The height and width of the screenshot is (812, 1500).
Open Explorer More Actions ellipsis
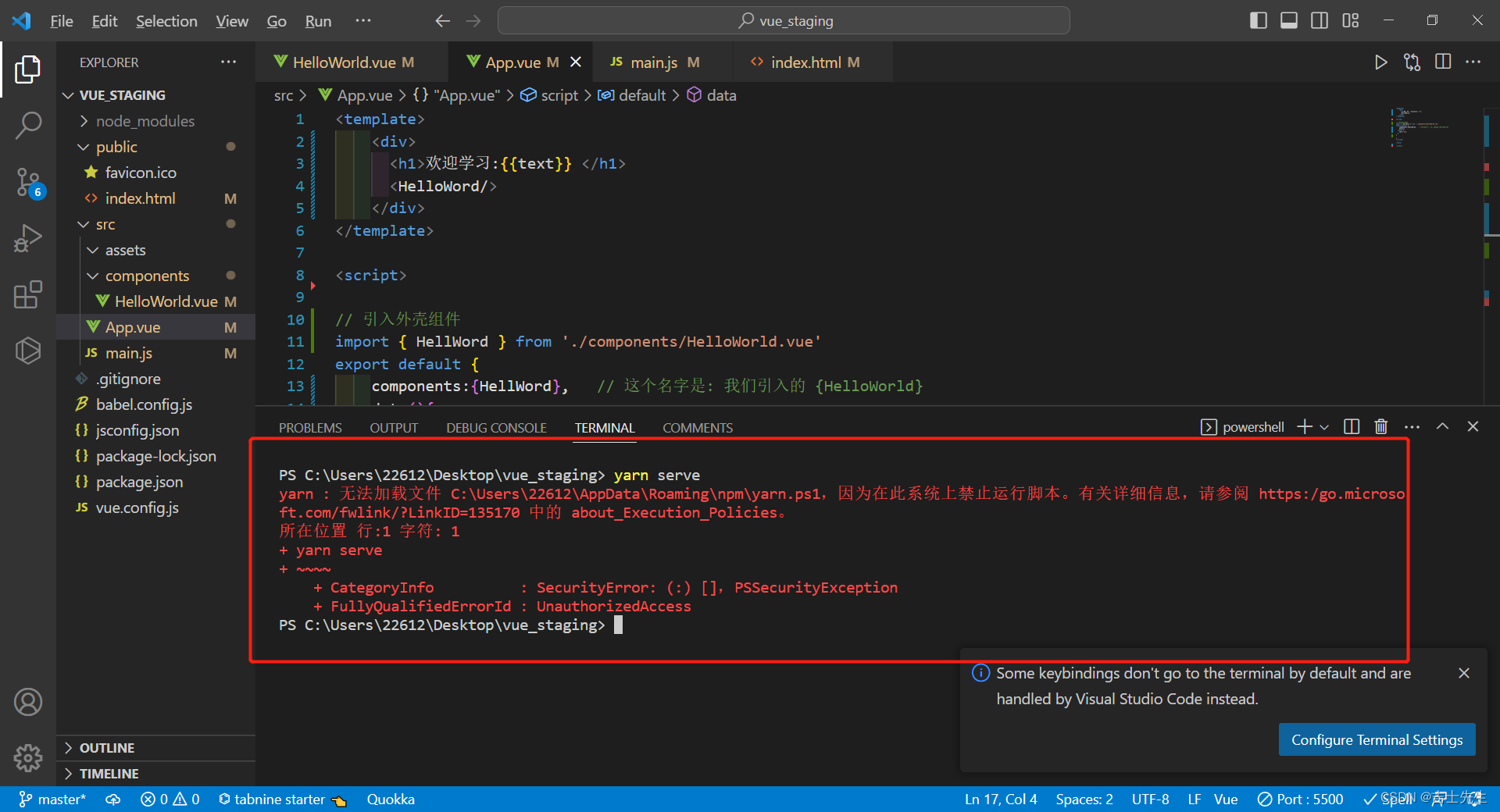click(x=228, y=62)
